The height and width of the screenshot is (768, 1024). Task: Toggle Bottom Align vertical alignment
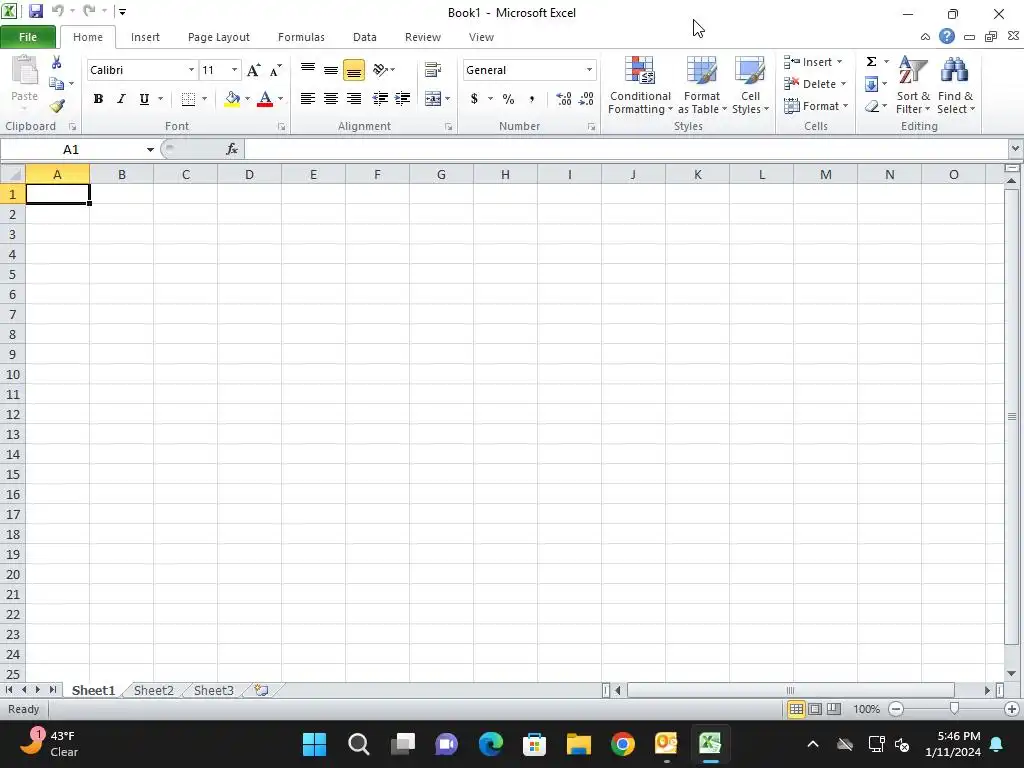354,70
